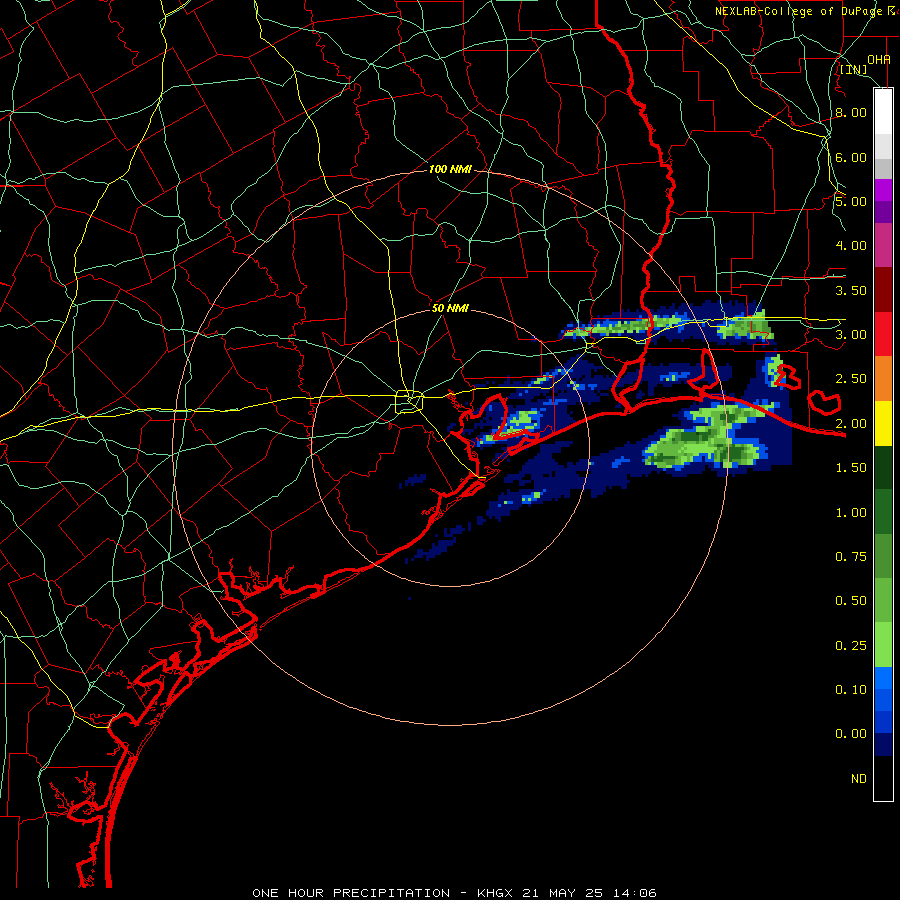Image resolution: width=900 pixels, height=900 pixels.
Task: Click the white top swatch of color scale
Action: 883,112
